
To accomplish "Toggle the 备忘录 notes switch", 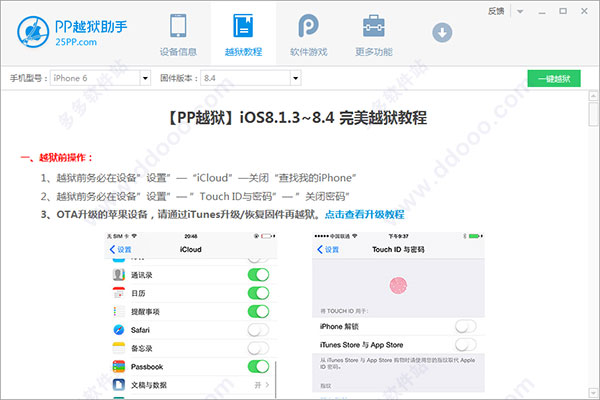I will pyautogui.click(x=258, y=348).
